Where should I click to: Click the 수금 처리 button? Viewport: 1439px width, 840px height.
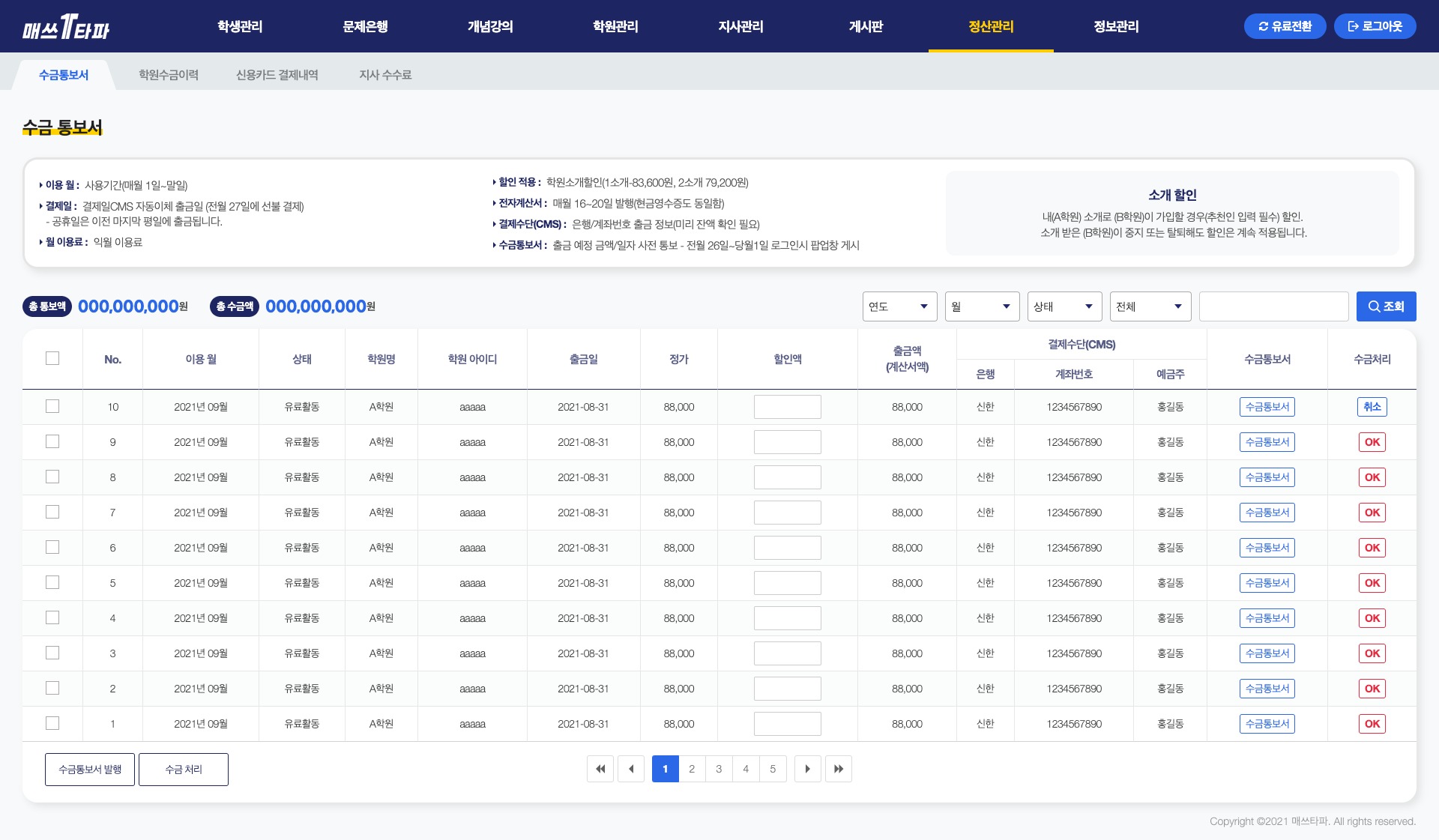click(x=184, y=770)
